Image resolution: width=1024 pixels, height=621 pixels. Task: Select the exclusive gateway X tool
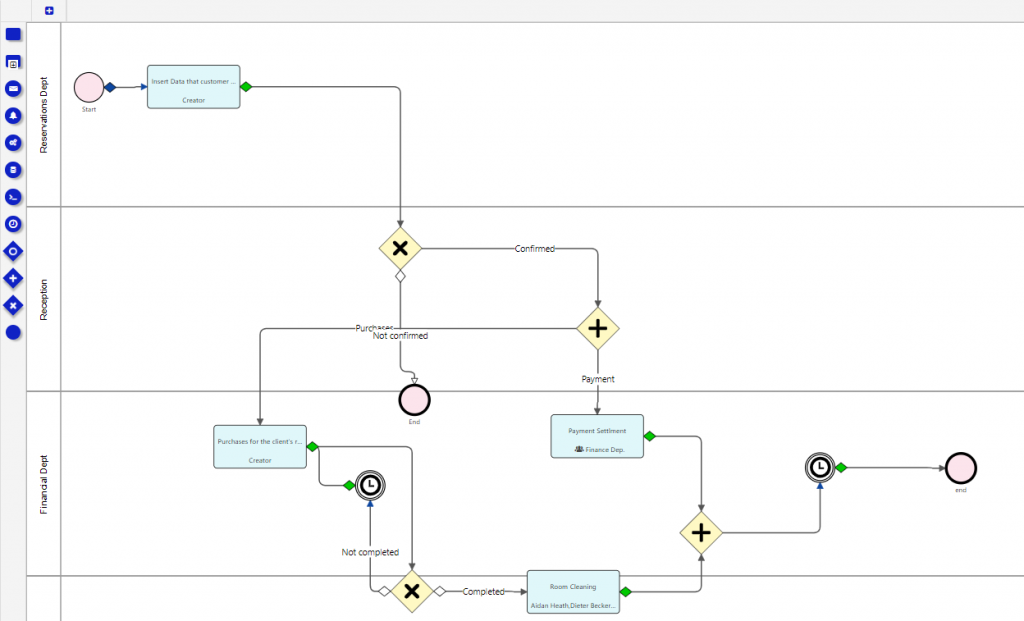click(13, 306)
